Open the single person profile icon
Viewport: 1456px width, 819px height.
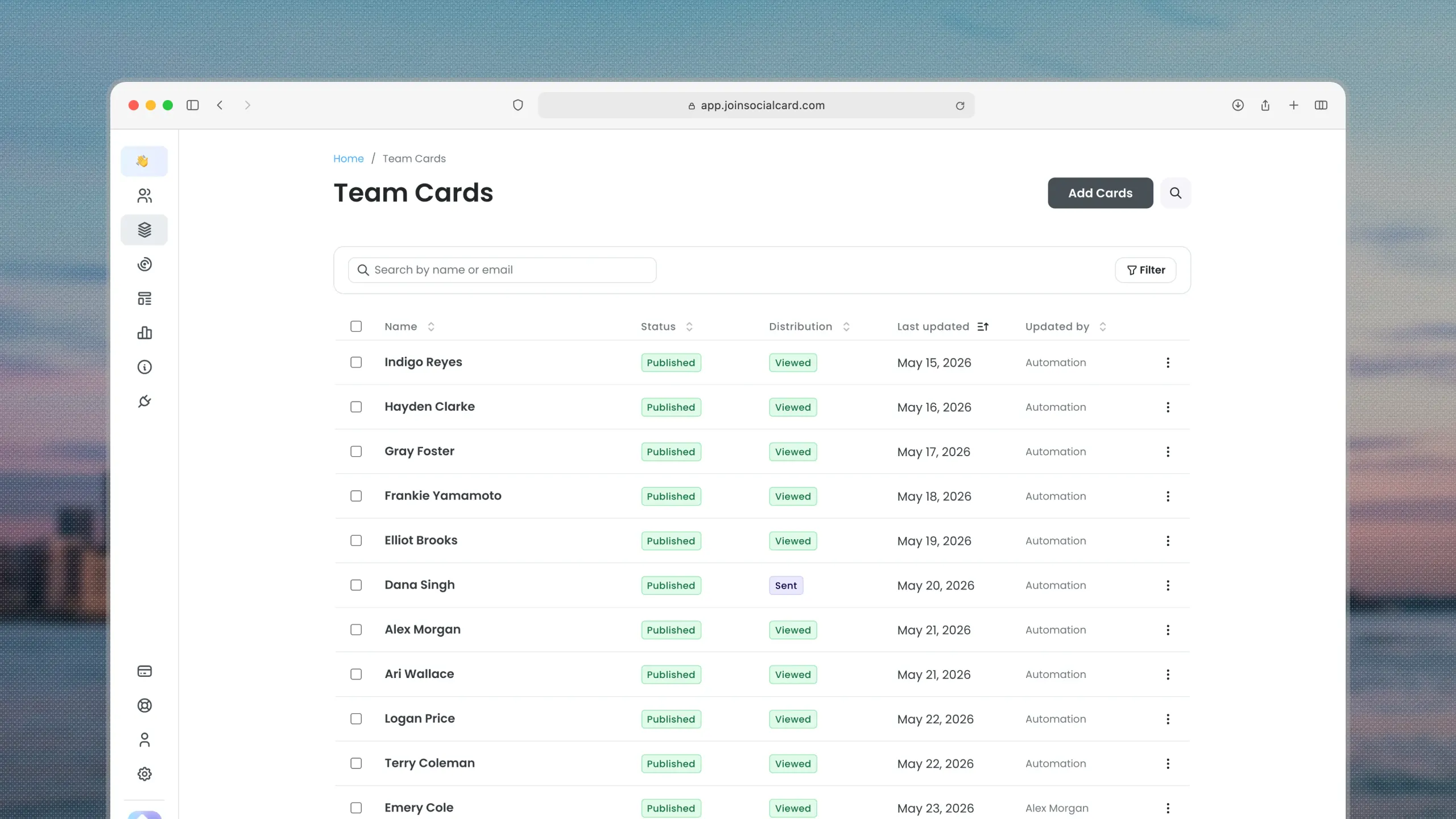click(x=144, y=740)
